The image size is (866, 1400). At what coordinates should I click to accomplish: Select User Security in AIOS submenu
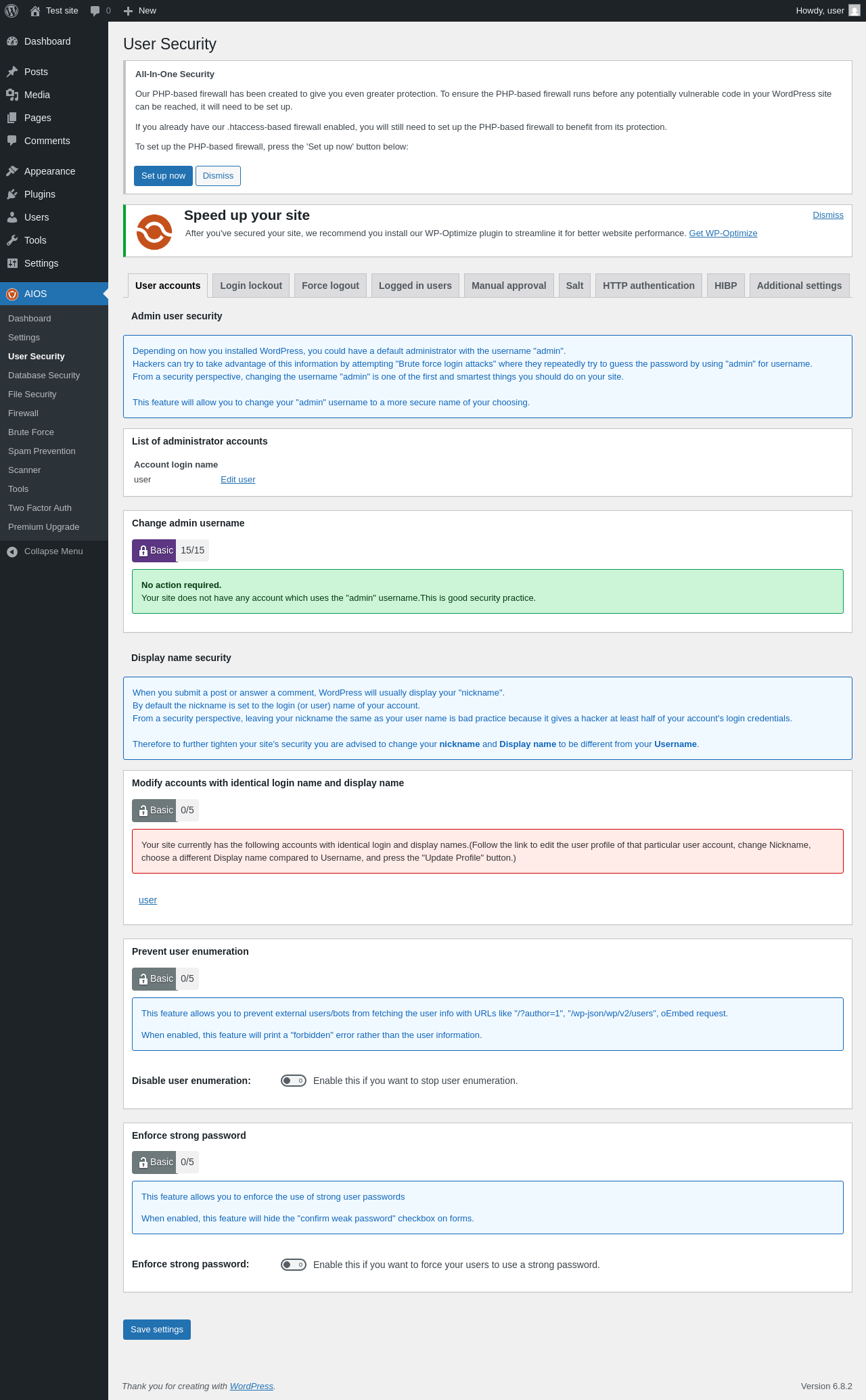pos(54,357)
